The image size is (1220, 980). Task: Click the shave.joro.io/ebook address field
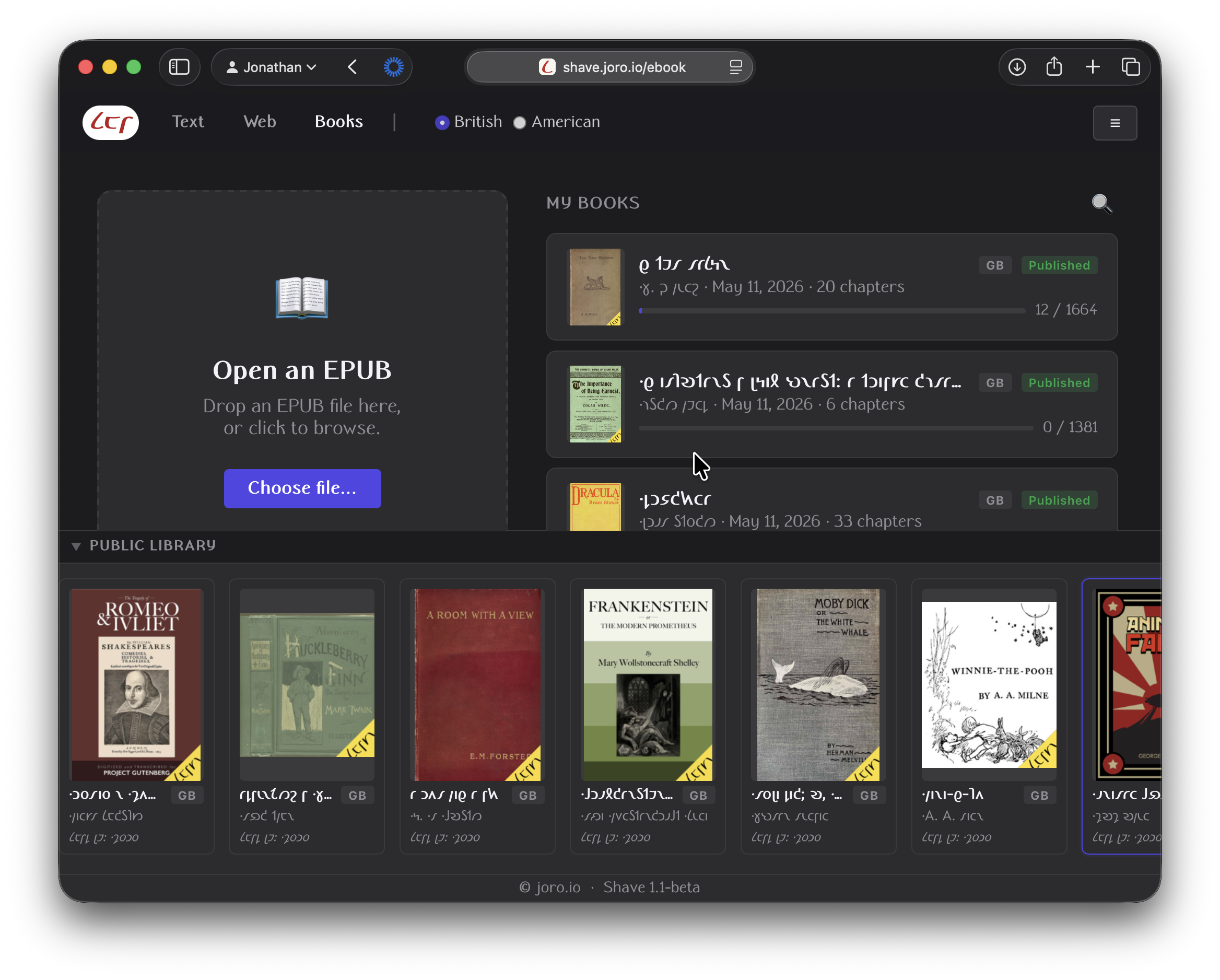610,67
